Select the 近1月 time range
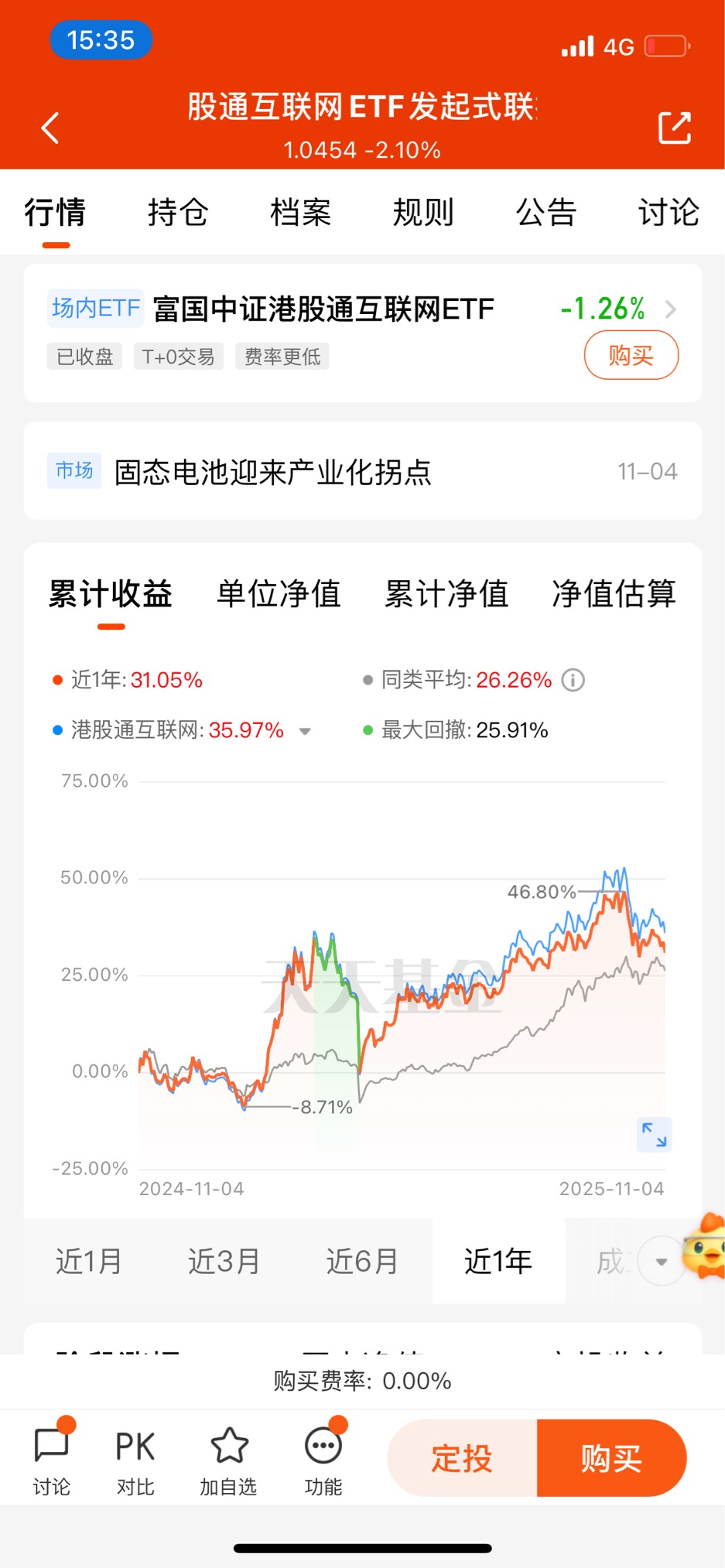The width and height of the screenshot is (725, 1568). pyautogui.click(x=89, y=1262)
